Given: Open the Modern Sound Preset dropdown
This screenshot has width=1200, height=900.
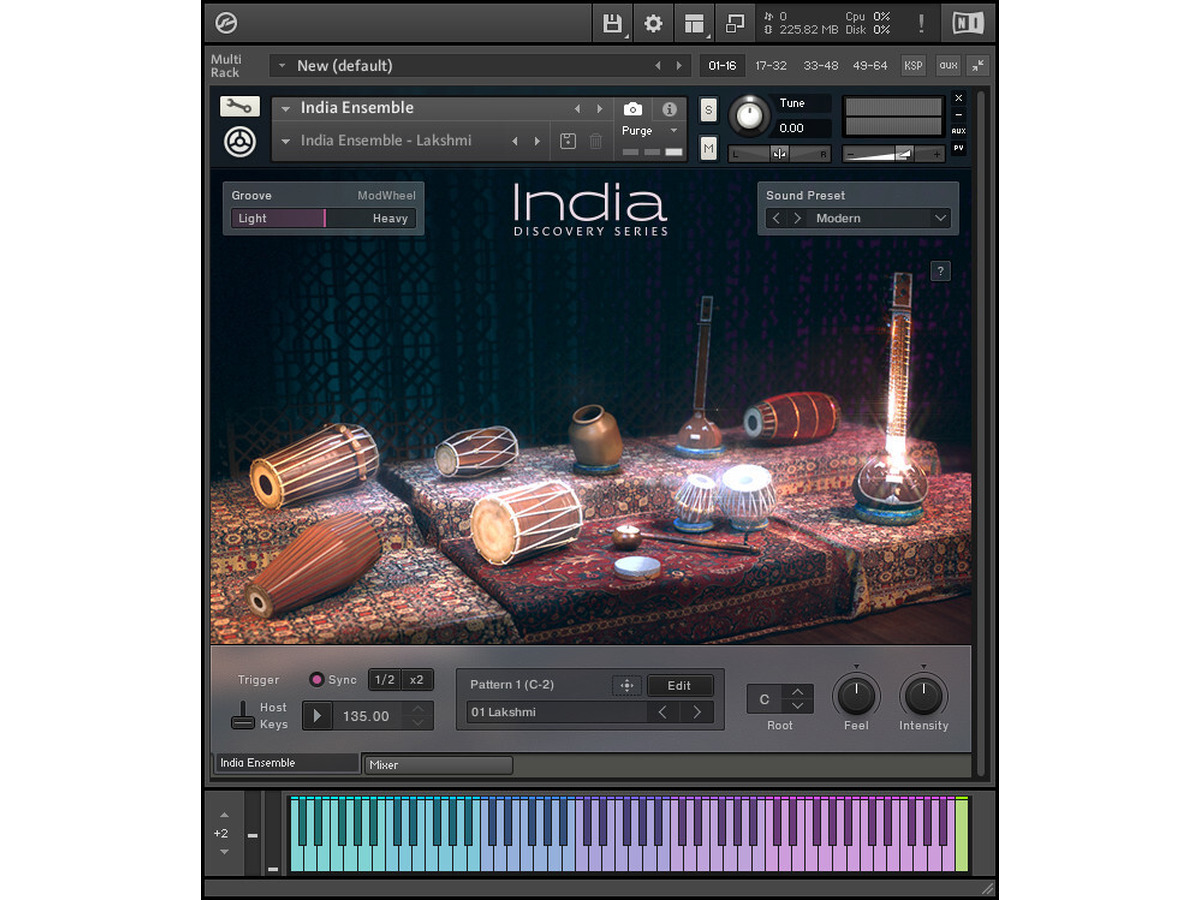Looking at the screenshot, I should click(939, 218).
